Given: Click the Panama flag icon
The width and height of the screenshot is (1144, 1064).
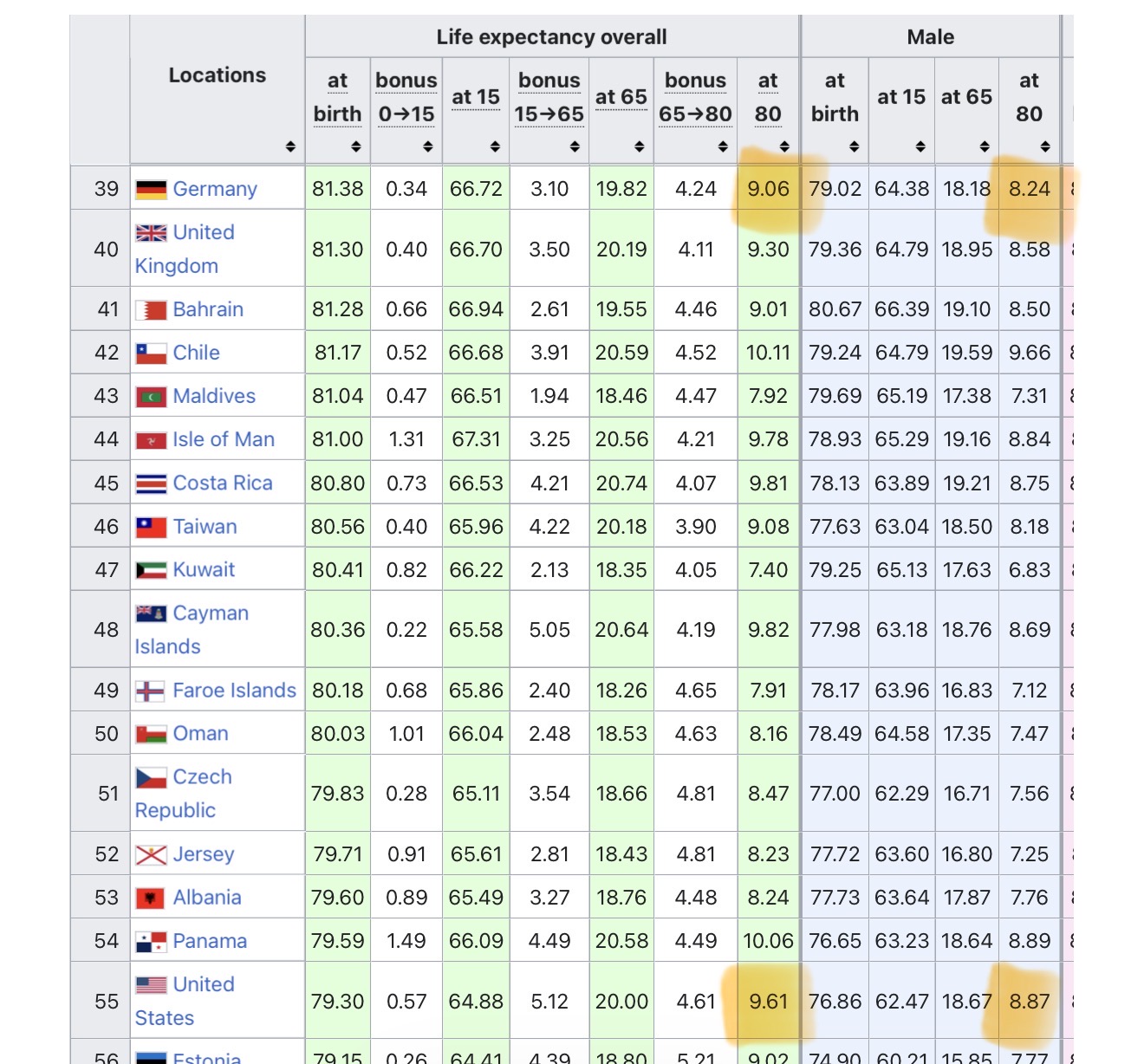Looking at the screenshot, I should click(x=151, y=942).
